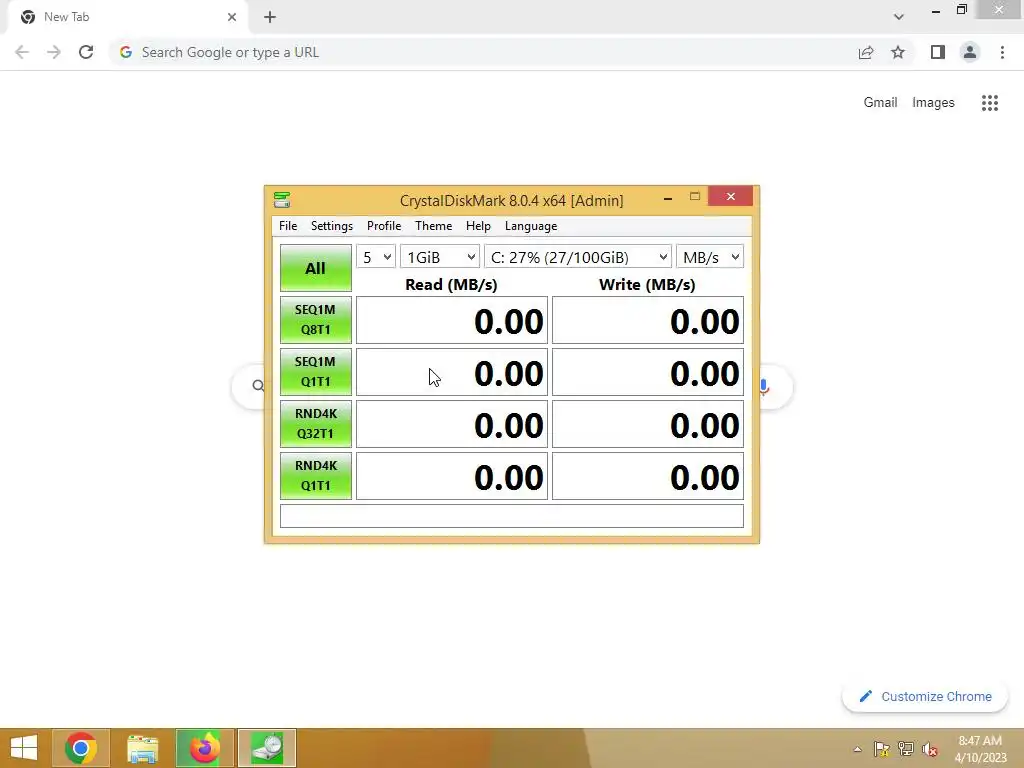This screenshot has height=768, width=1024.
Task: Open Images link
Action: (x=933, y=103)
